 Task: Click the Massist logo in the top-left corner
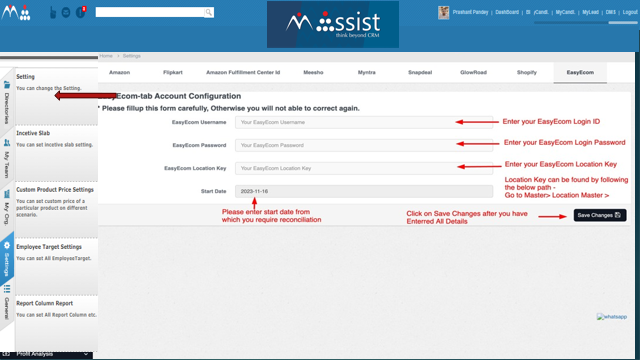tap(16, 12)
